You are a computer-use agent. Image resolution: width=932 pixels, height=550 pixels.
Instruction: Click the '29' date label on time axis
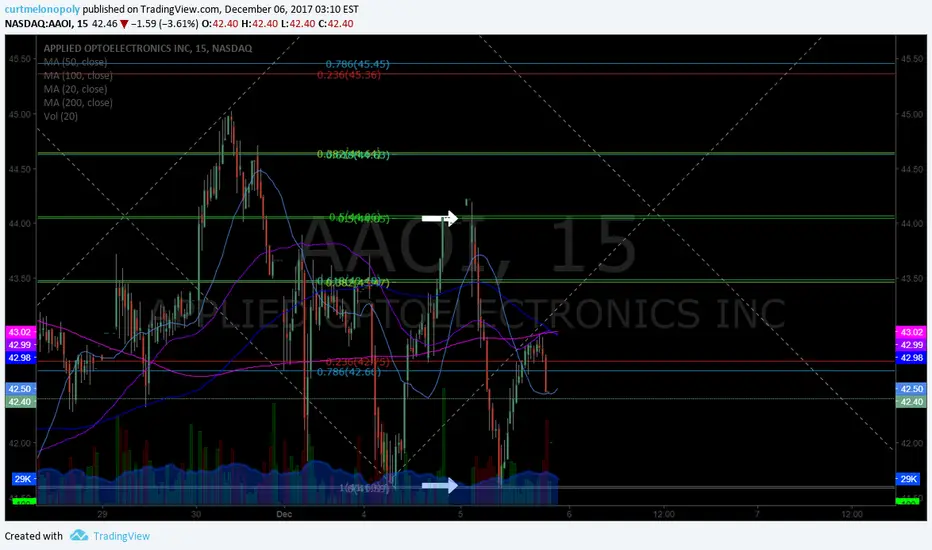(102, 514)
